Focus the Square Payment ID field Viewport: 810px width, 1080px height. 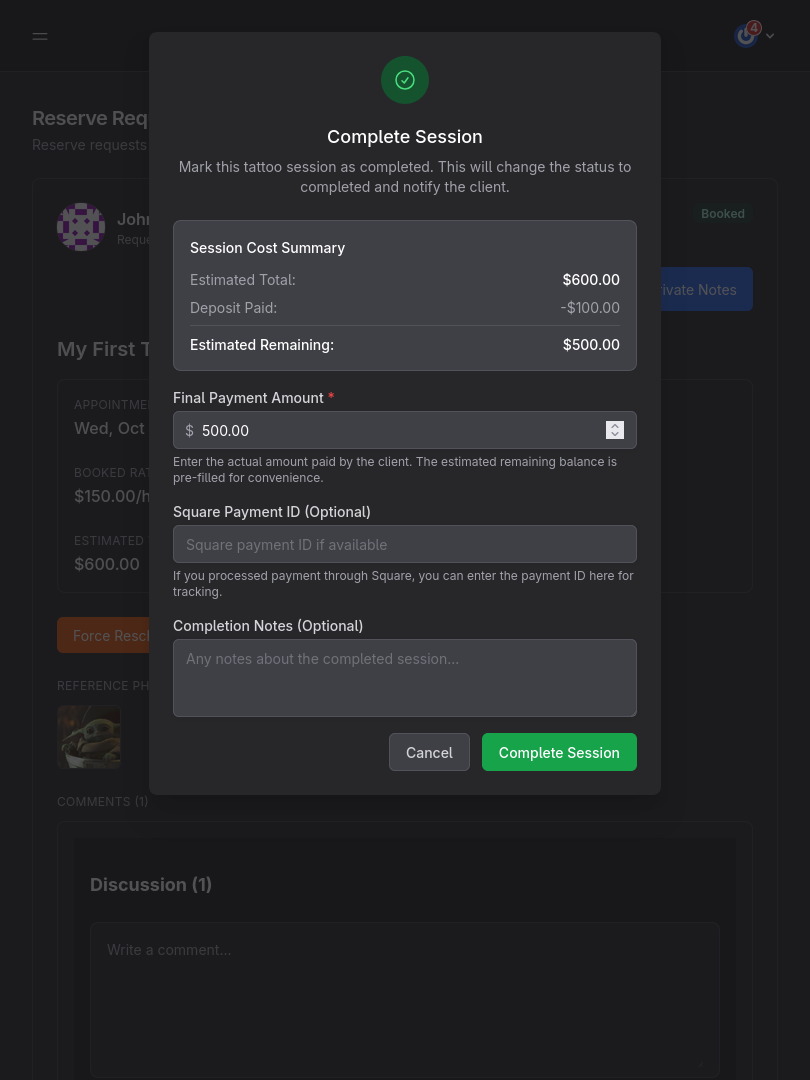pyautogui.click(x=405, y=544)
